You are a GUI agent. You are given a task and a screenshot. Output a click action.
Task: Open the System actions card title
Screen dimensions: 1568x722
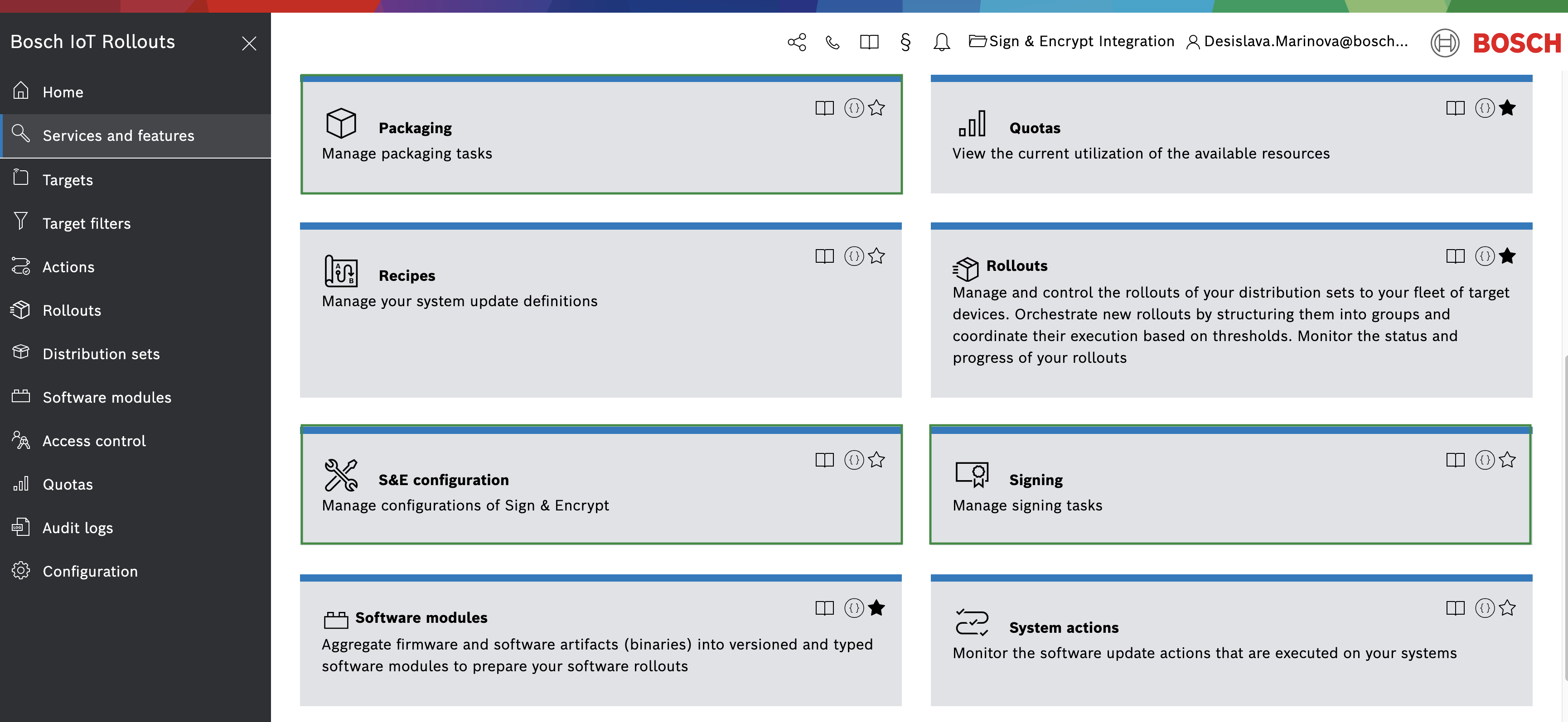click(x=1064, y=628)
